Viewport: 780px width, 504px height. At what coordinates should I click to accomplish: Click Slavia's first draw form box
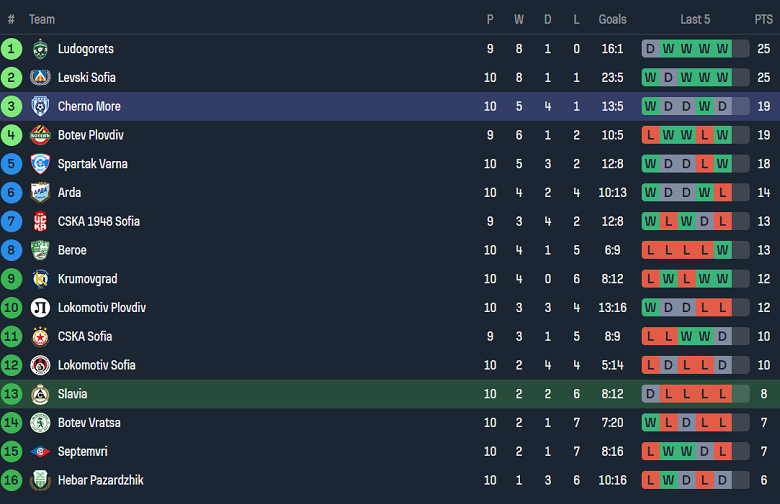[x=650, y=394]
